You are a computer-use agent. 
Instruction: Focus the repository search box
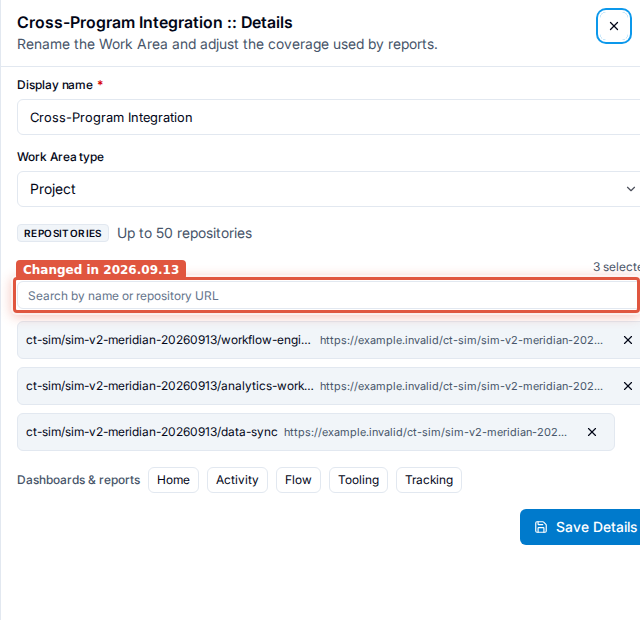327,296
